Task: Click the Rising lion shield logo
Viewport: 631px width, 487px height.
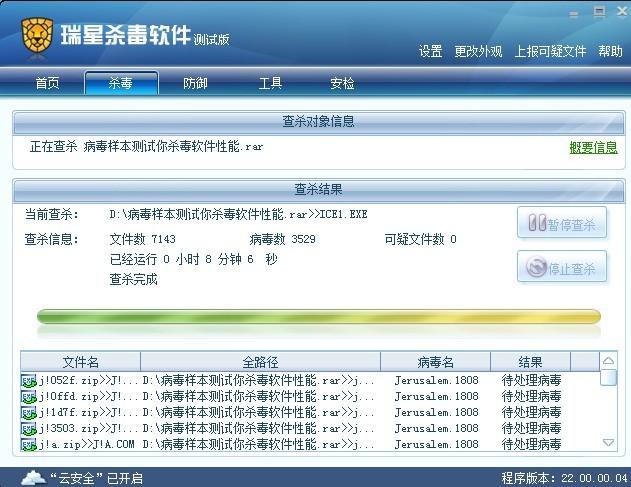Action: [x=37, y=37]
